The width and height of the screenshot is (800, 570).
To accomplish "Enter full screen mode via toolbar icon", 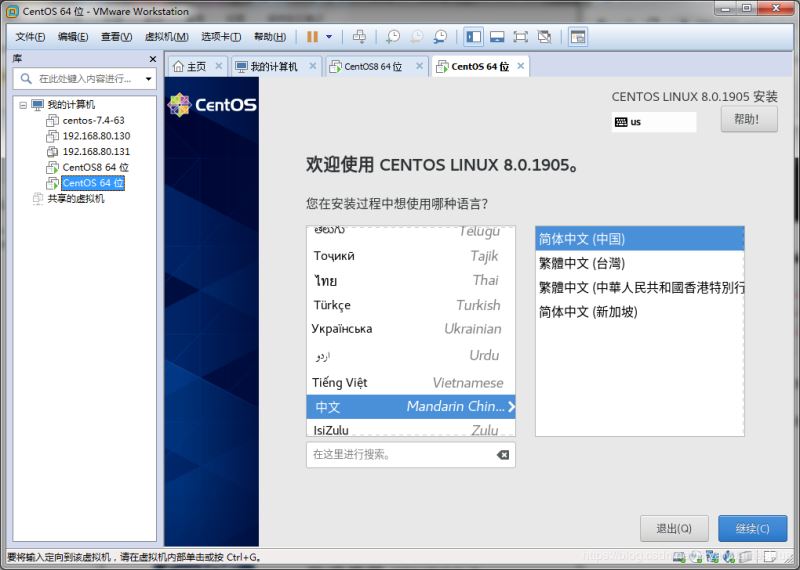I will pos(520,37).
